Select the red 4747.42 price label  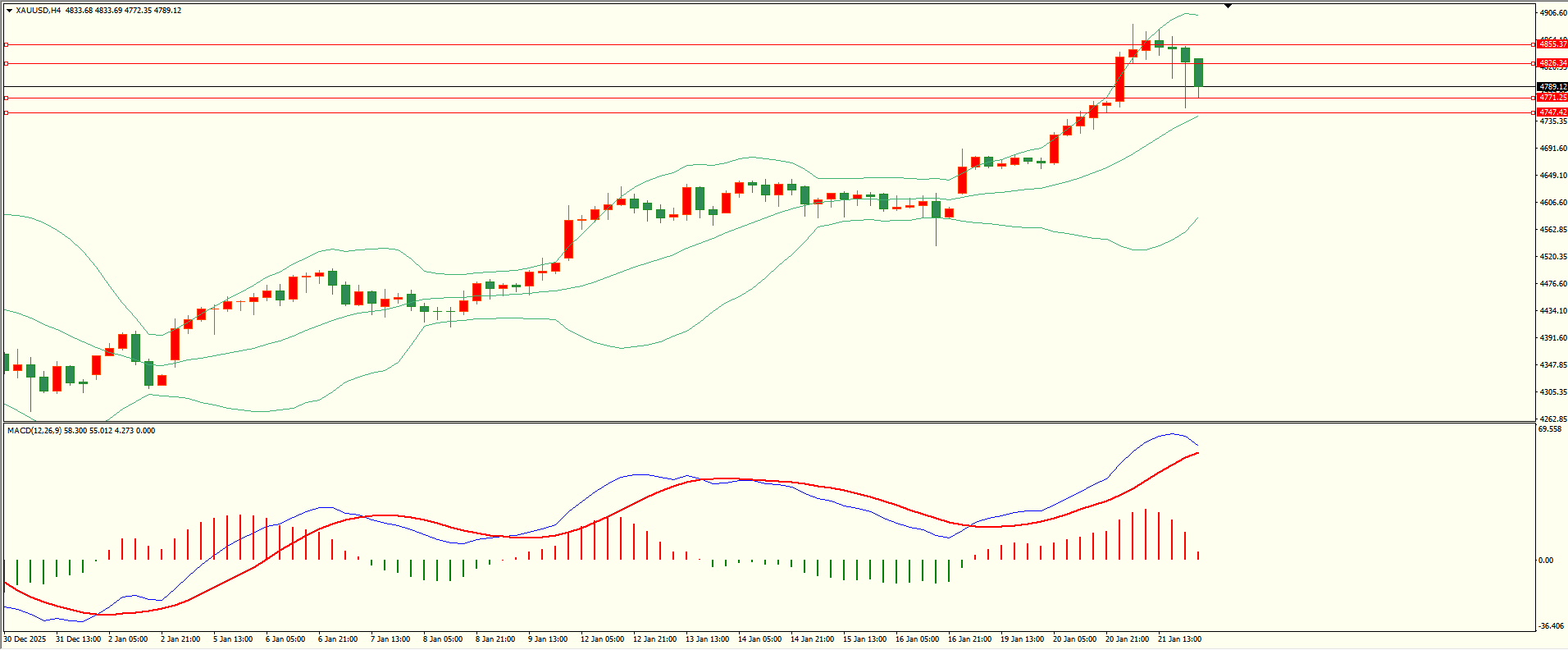coord(1552,112)
